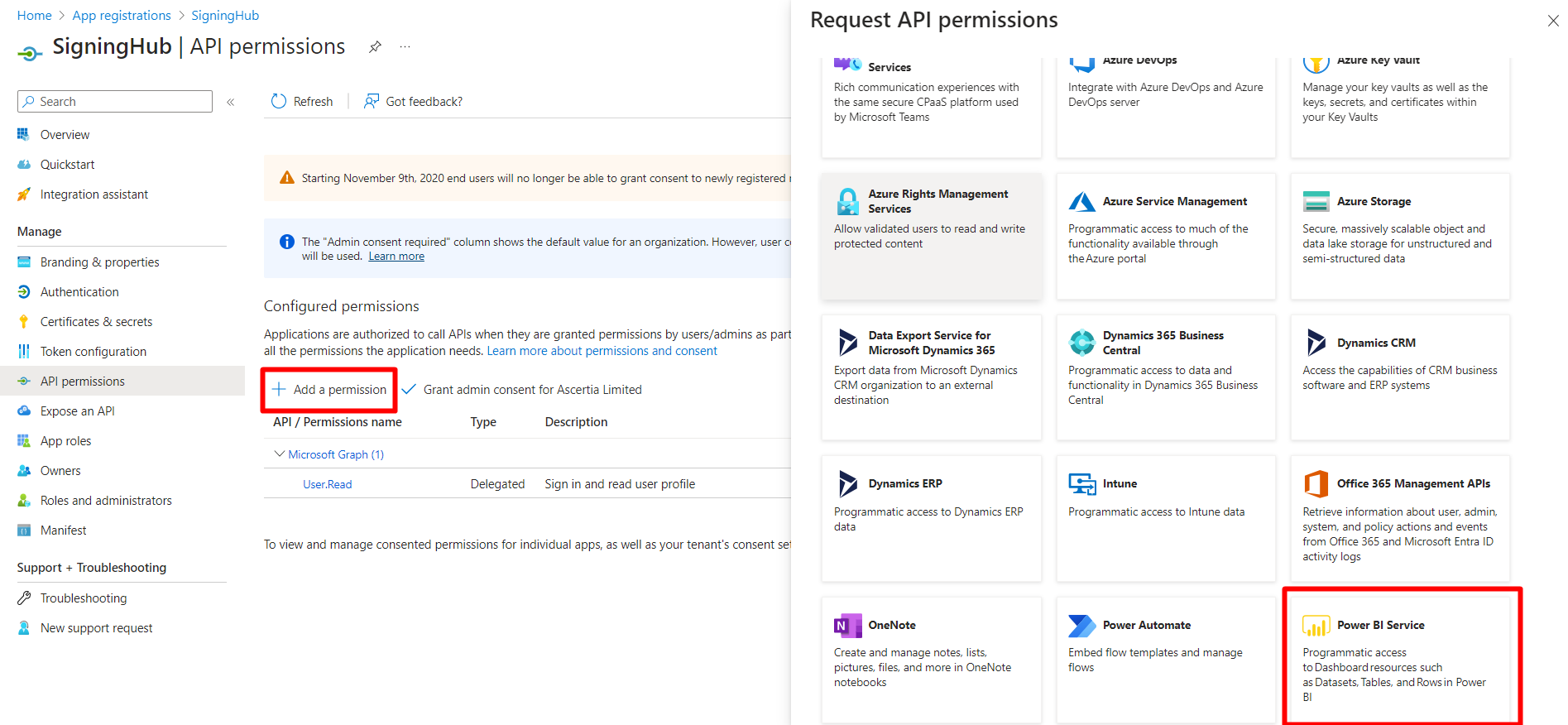This screenshot has width=1568, height=725.
Task: Click the Delegated type cell
Action: tap(497, 484)
